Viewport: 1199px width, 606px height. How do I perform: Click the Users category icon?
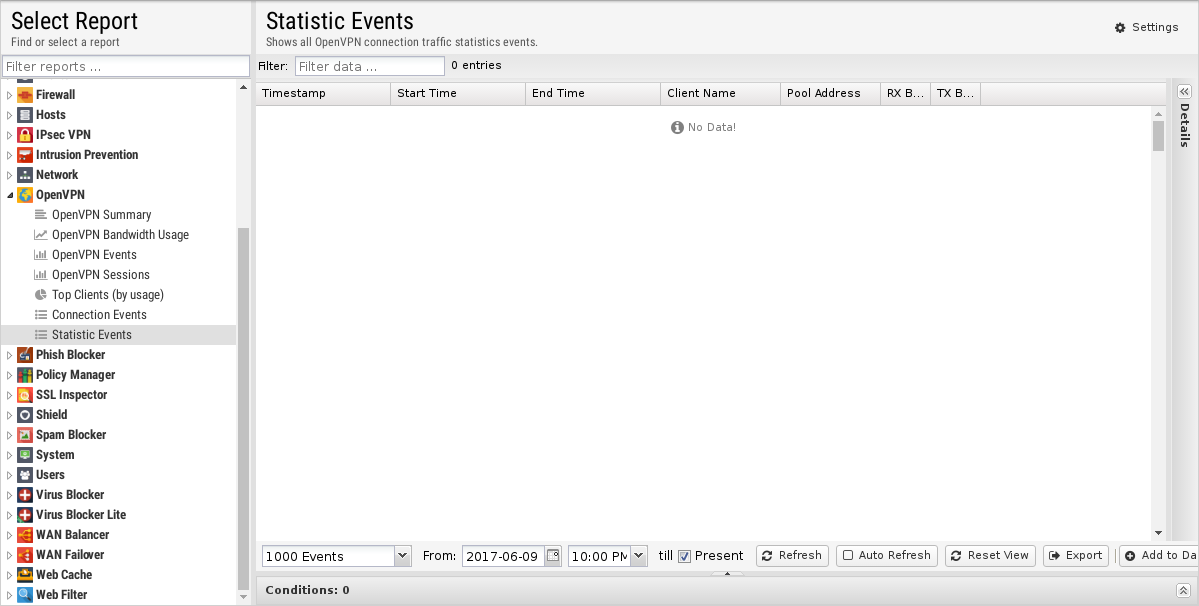click(x=24, y=475)
